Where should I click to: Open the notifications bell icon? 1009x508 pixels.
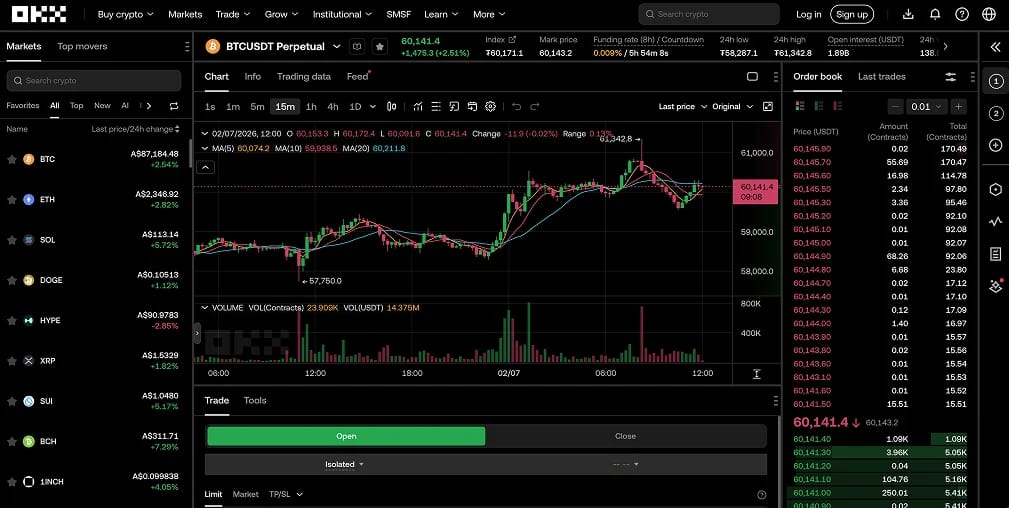(935, 14)
